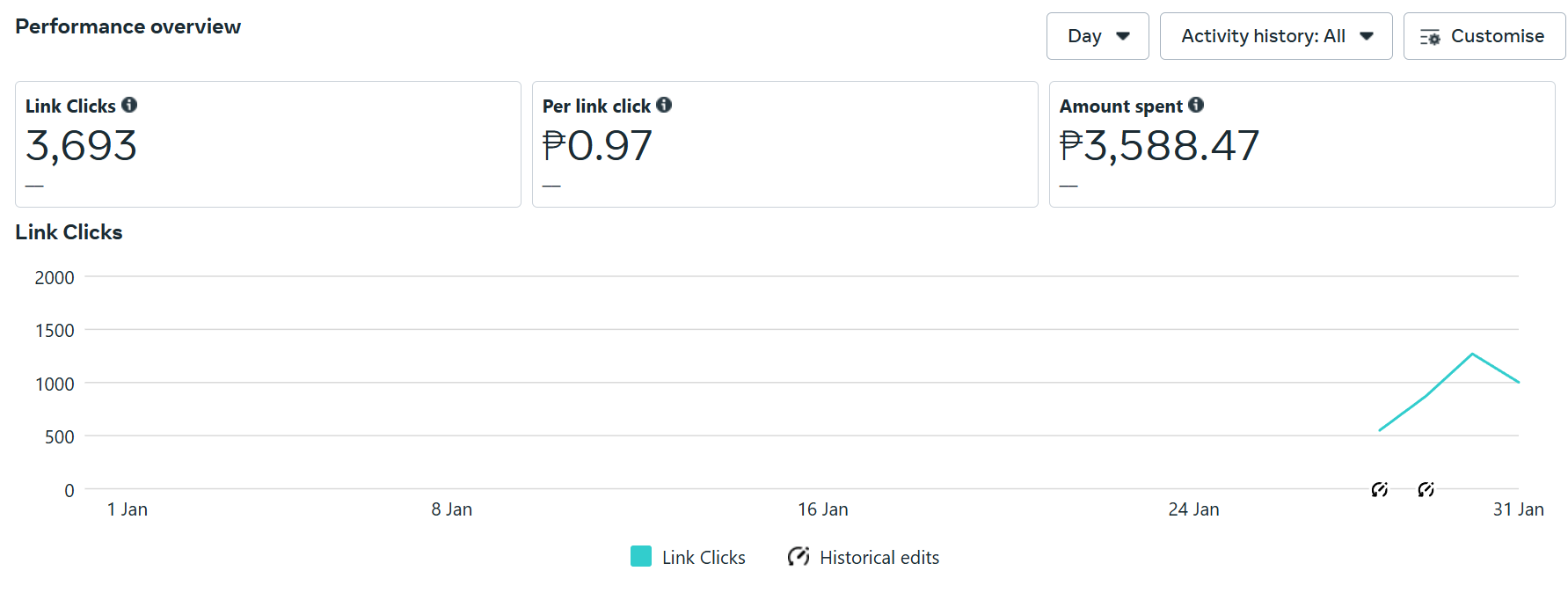Click the 31 Jan axis label

[1518, 509]
